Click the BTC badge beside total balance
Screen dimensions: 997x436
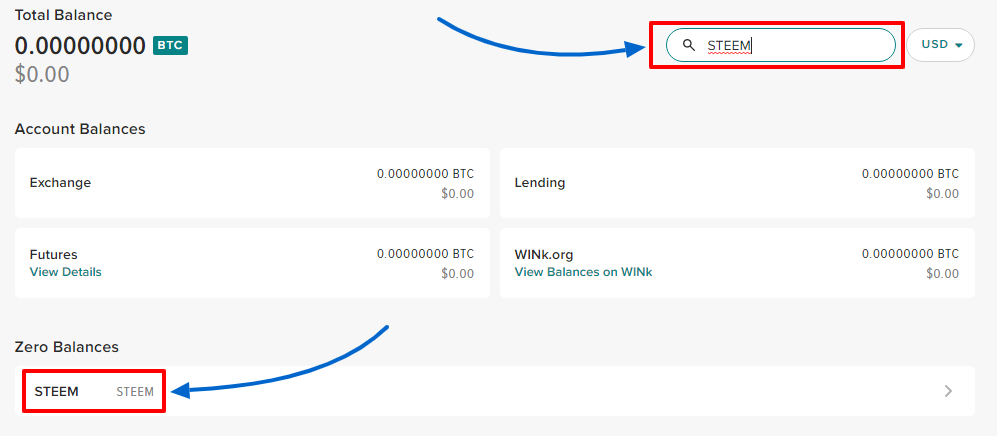tap(170, 45)
